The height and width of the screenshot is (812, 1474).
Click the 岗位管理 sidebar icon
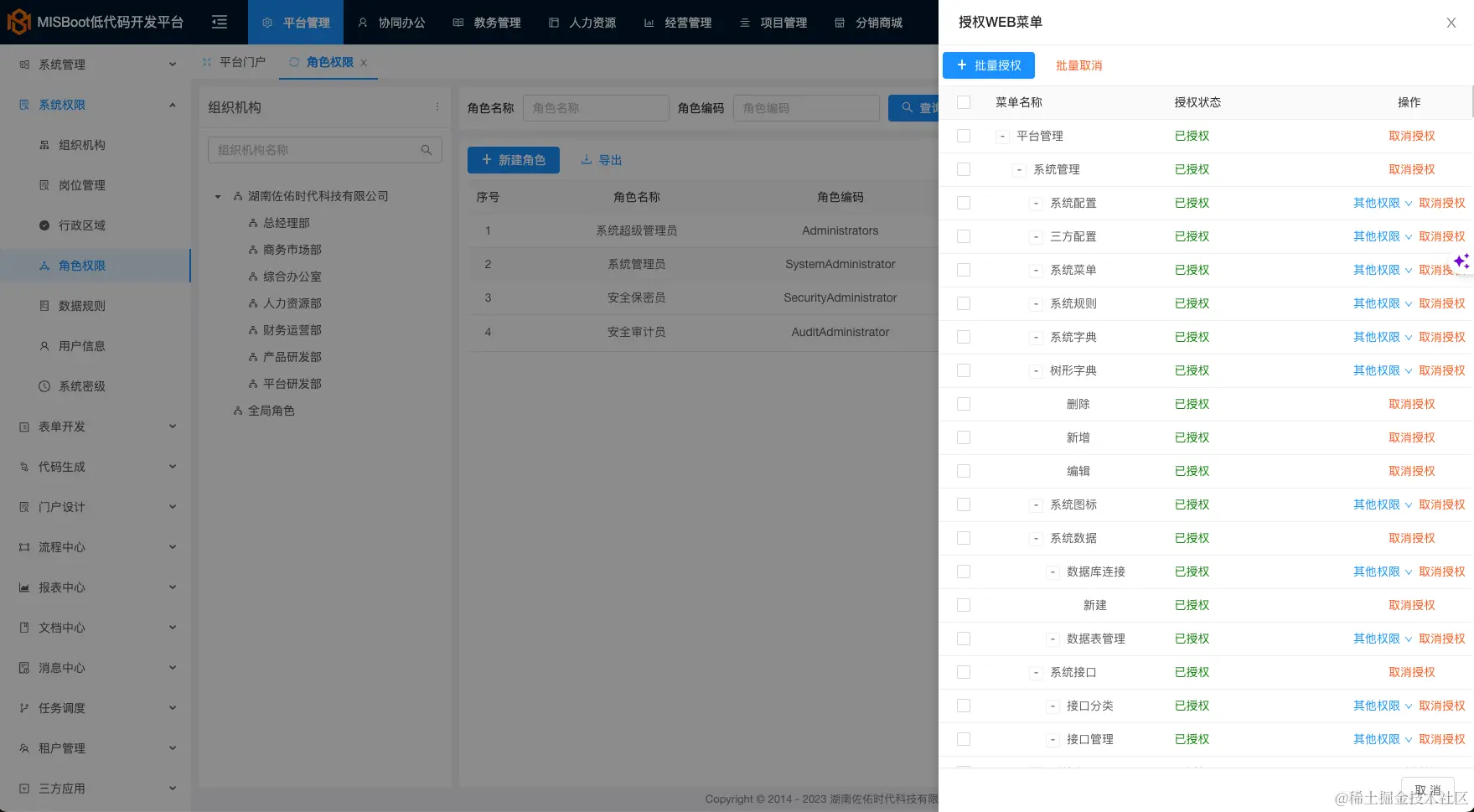pos(44,184)
